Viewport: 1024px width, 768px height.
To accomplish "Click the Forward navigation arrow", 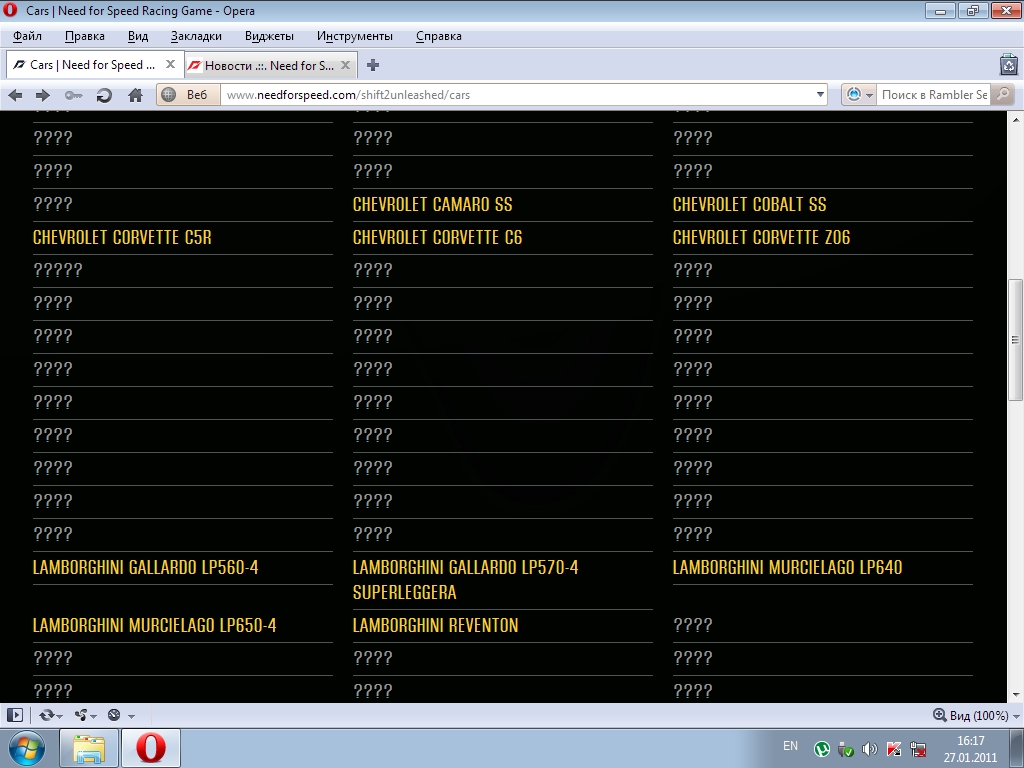I will coord(43,95).
